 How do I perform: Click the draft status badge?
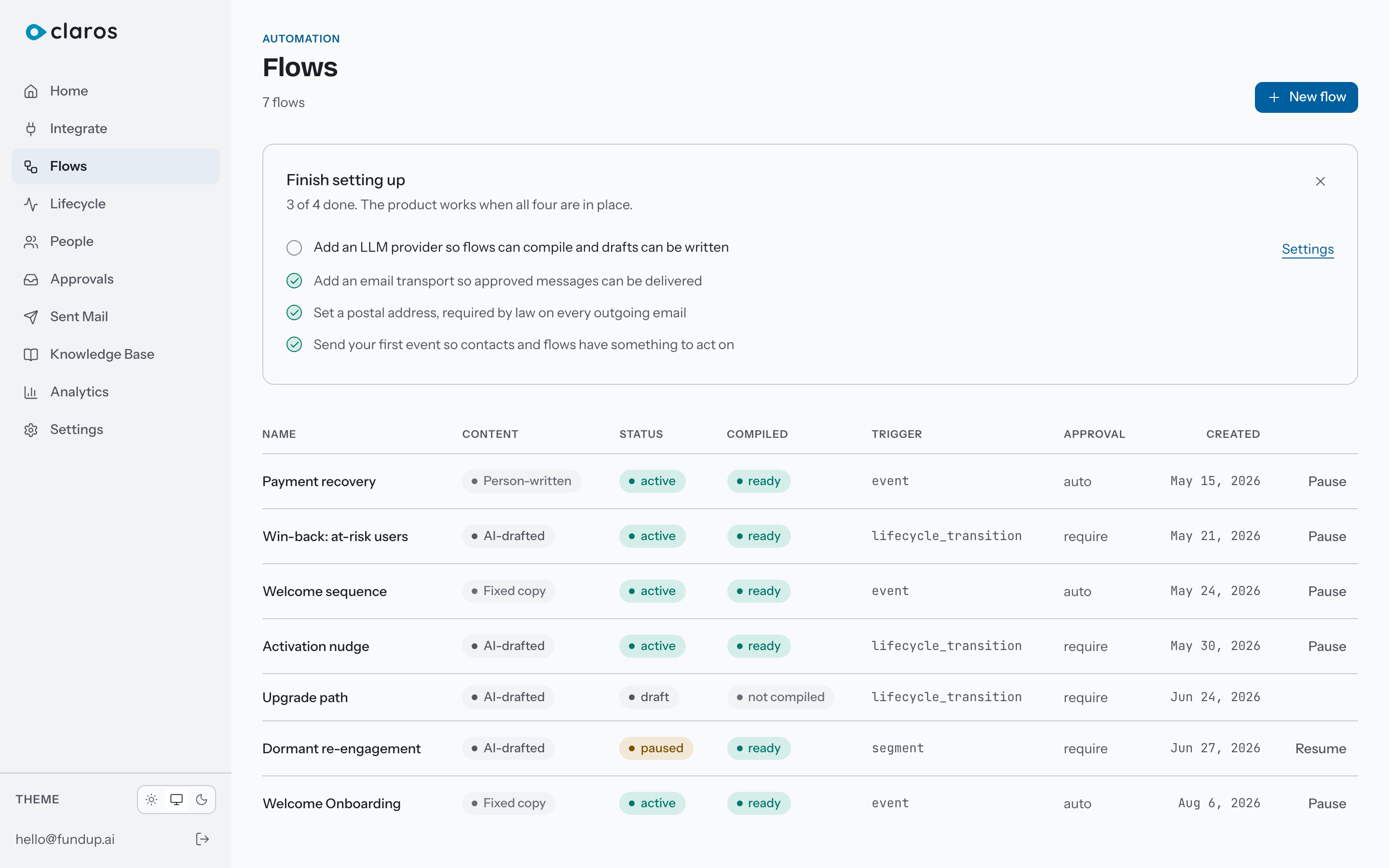649,697
